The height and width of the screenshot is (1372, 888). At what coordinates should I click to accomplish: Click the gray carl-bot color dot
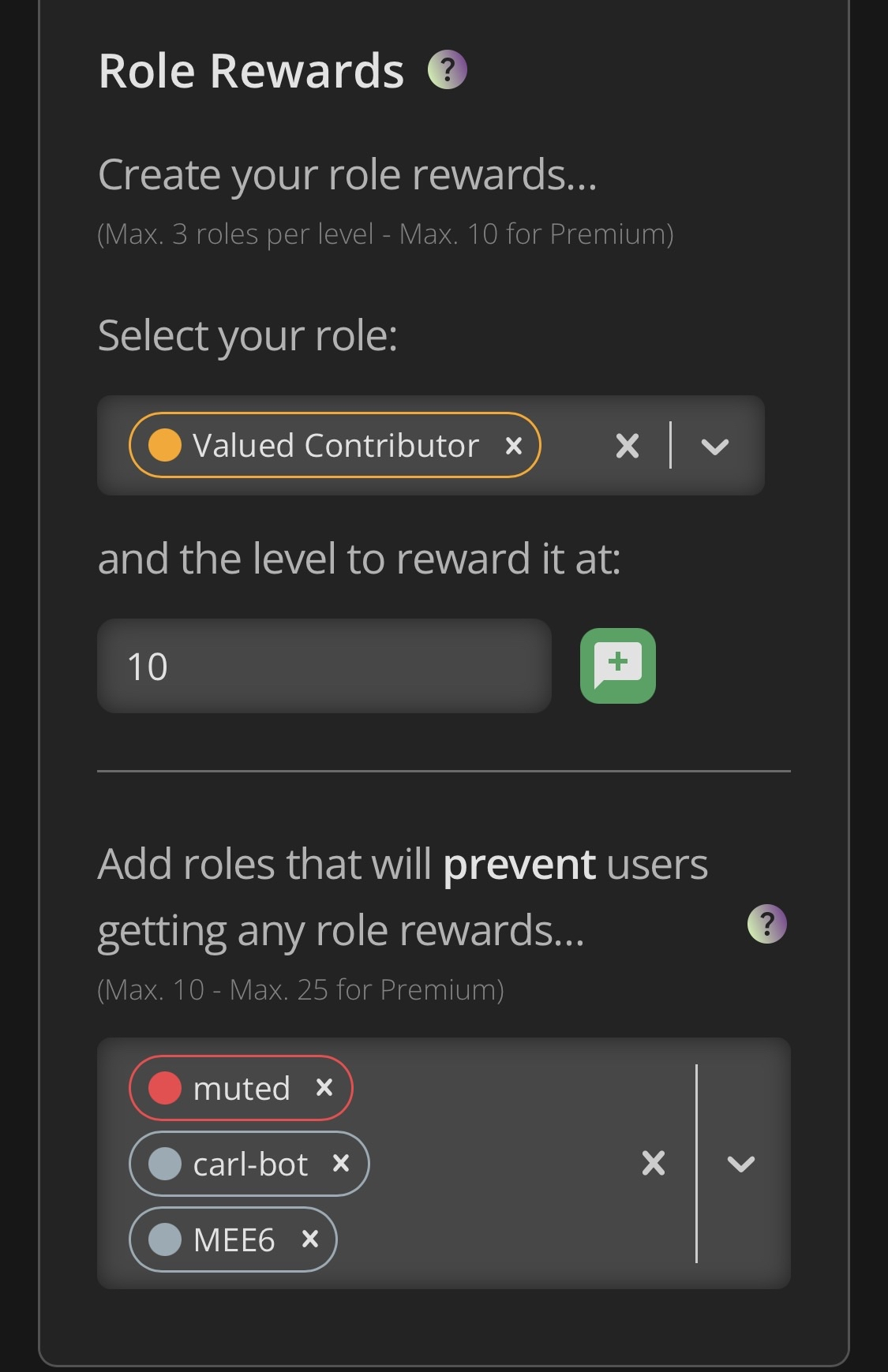coord(165,1164)
